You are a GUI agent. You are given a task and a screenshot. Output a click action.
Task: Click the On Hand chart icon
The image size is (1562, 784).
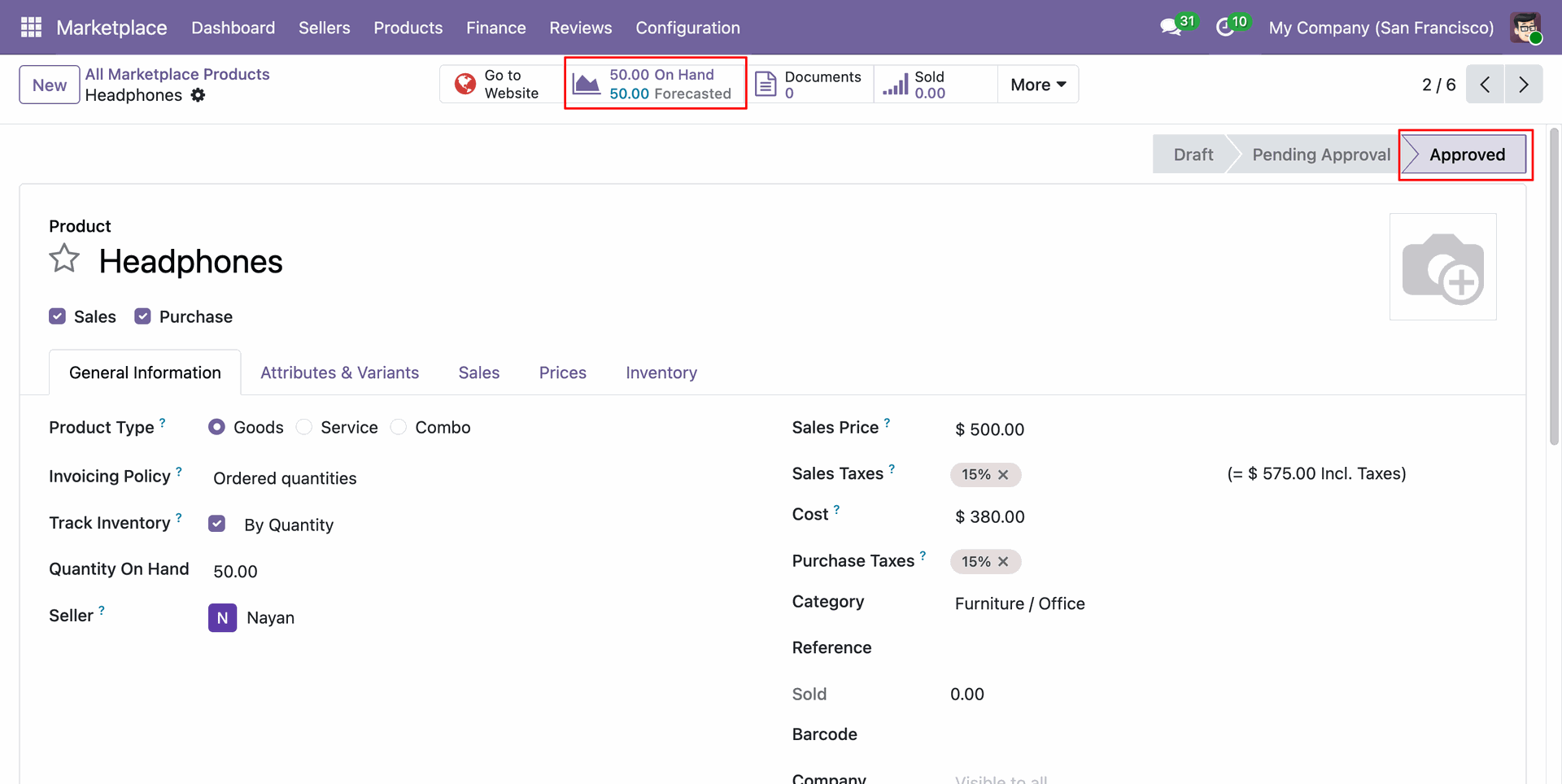(586, 84)
